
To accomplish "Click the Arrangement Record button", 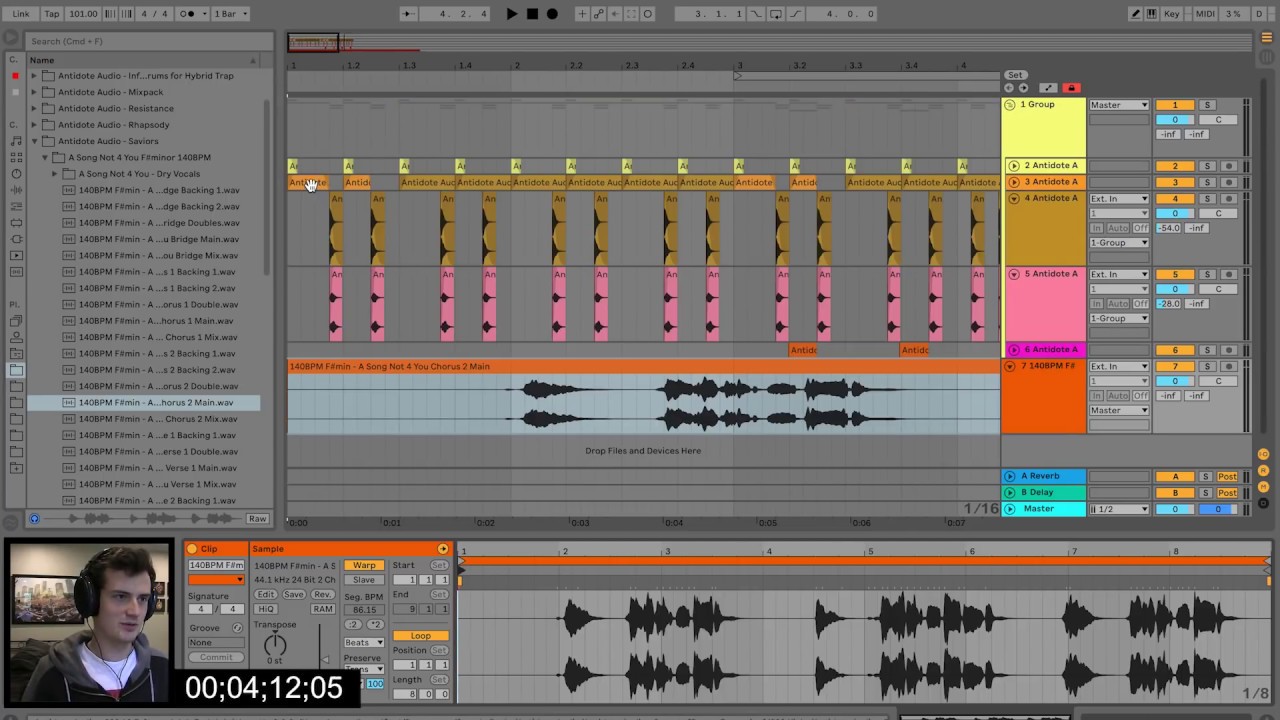I will pos(552,14).
